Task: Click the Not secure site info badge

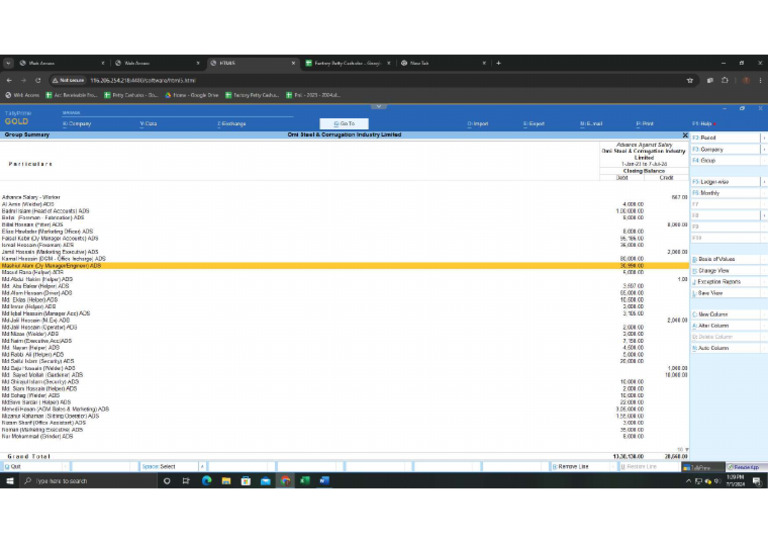Action: [x=69, y=80]
